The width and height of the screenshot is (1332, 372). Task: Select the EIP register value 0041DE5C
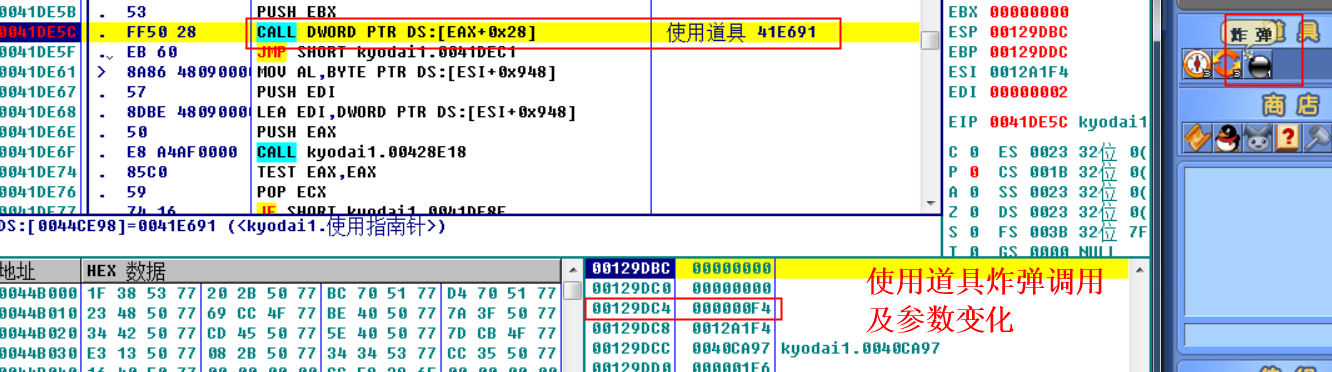[x=1029, y=122]
